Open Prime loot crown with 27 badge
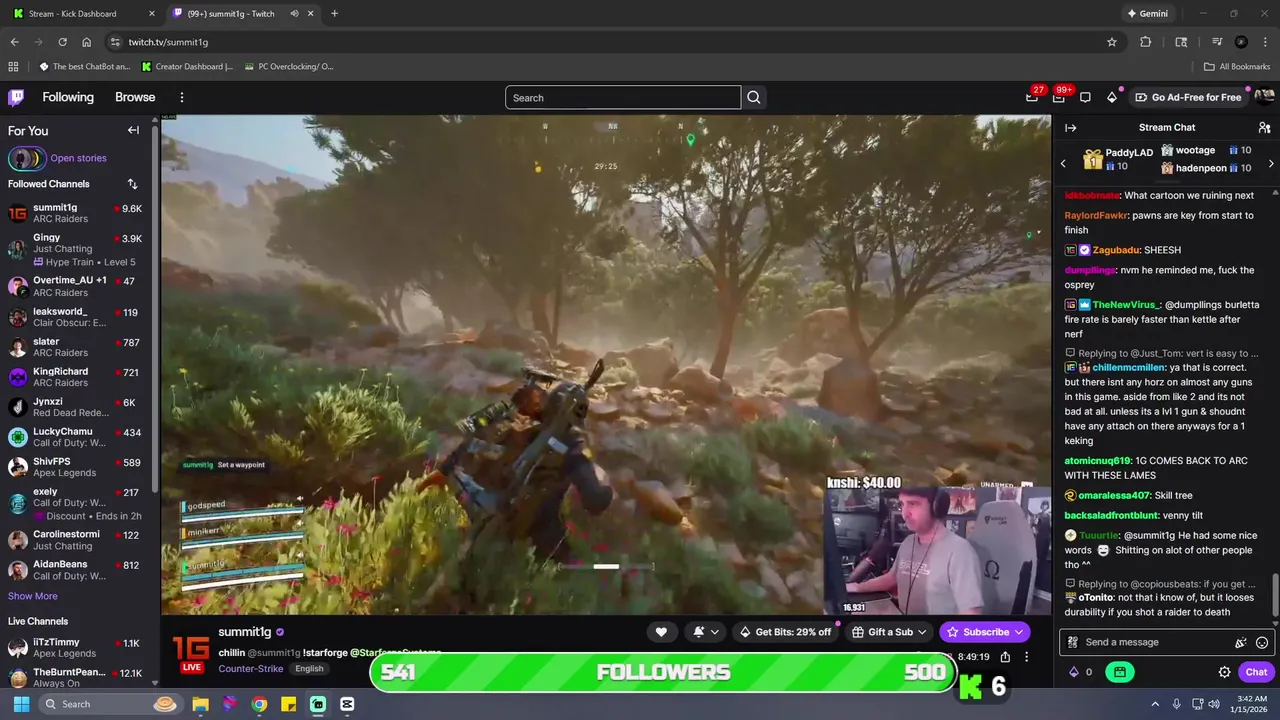 coord(1032,97)
